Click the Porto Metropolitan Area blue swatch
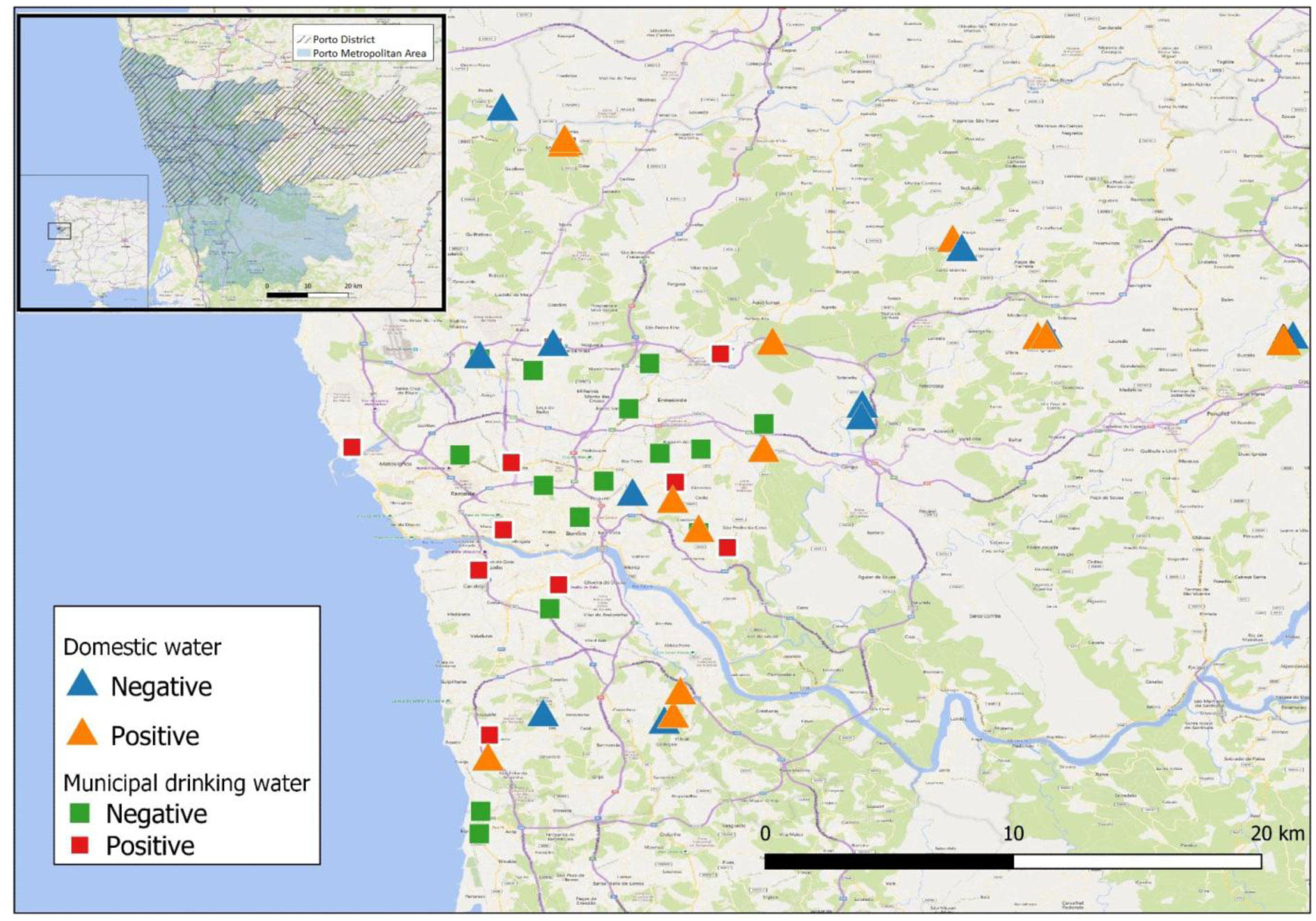This screenshot has height=921, width=1316. (x=302, y=54)
